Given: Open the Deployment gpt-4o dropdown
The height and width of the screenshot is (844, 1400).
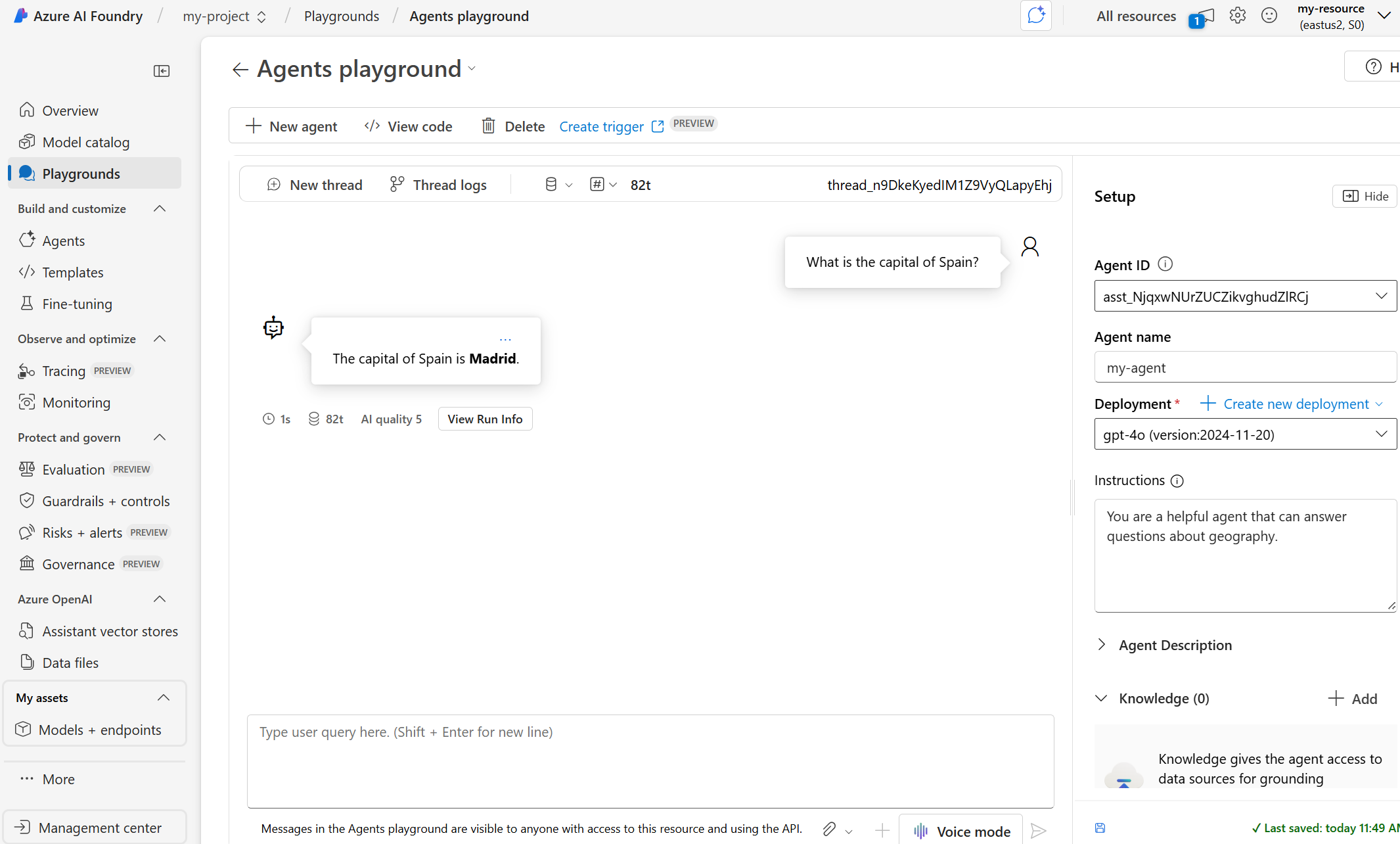Looking at the screenshot, I should click(1245, 434).
